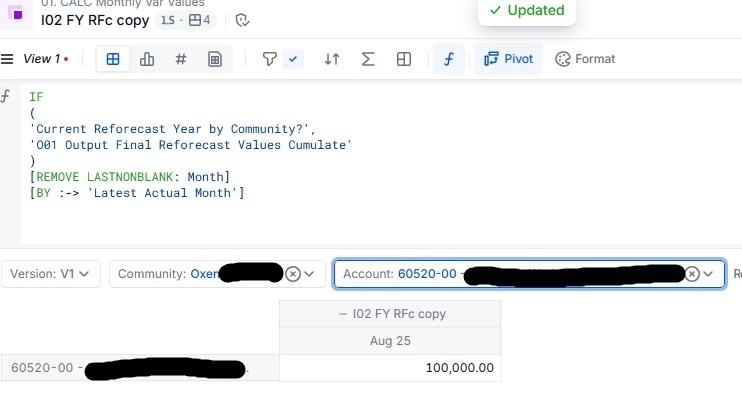The width and height of the screenshot is (742, 411).
Task: Select the sheet/form view icon
Action: (214, 59)
